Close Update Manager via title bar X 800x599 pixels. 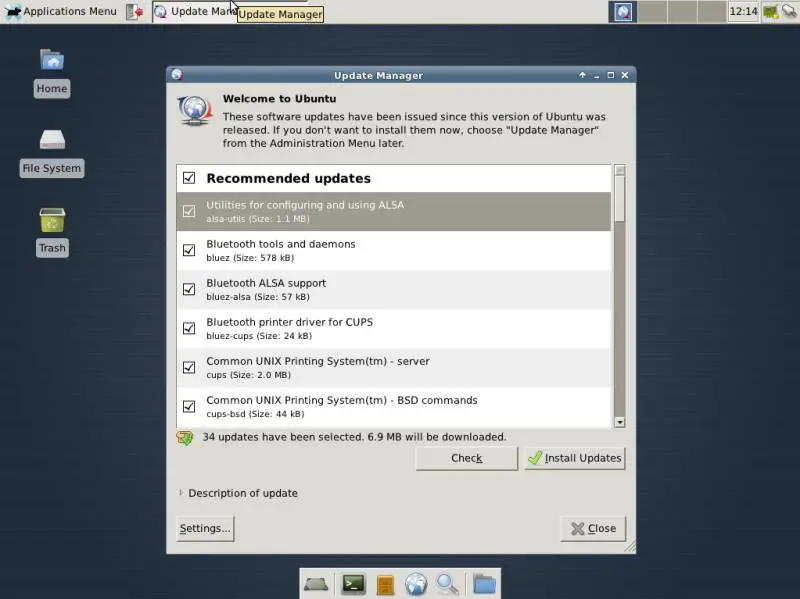click(625, 75)
